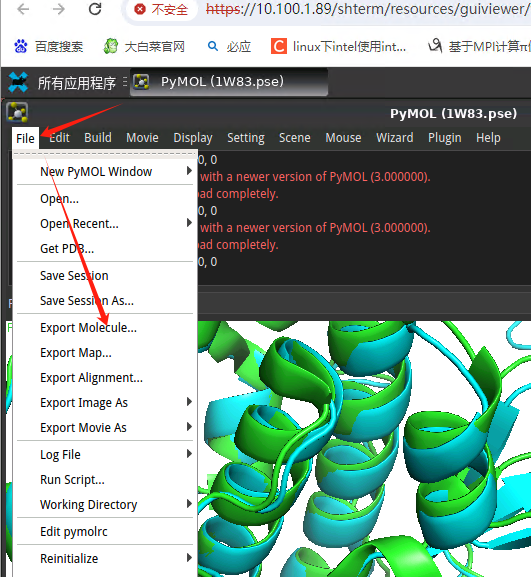Click the first red newer-version warning line
Viewport: 531px width, 577px height.
[315, 177]
